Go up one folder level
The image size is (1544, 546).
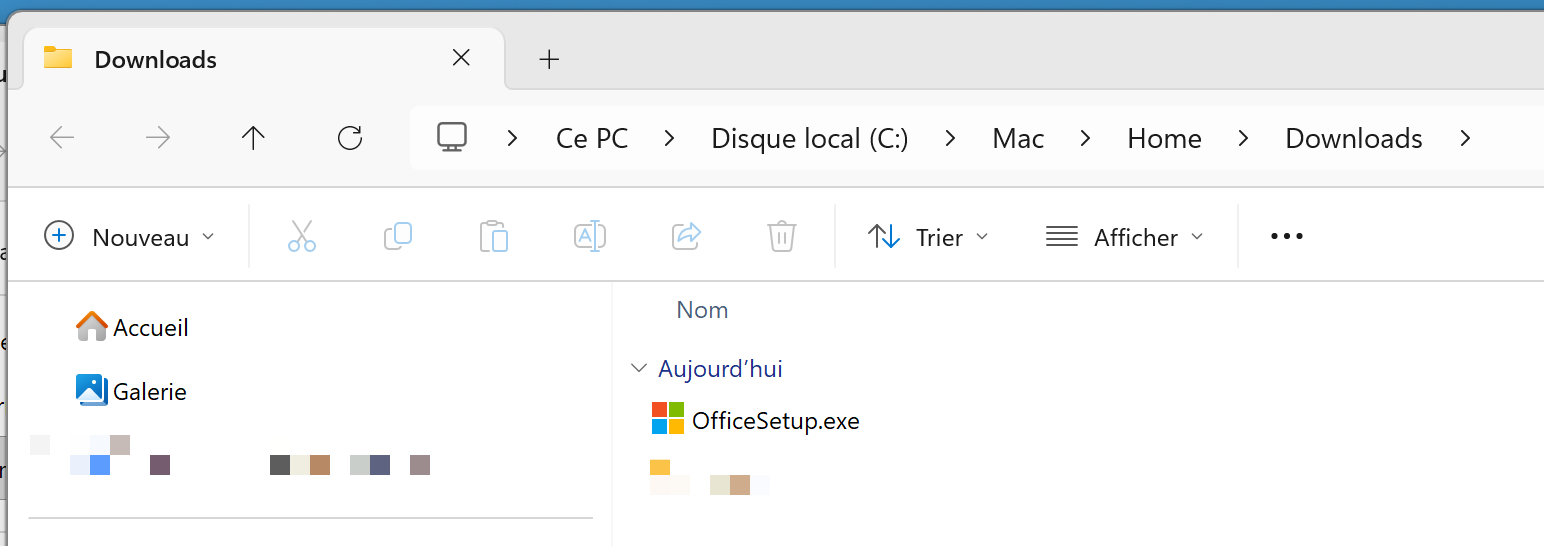pyautogui.click(x=253, y=138)
